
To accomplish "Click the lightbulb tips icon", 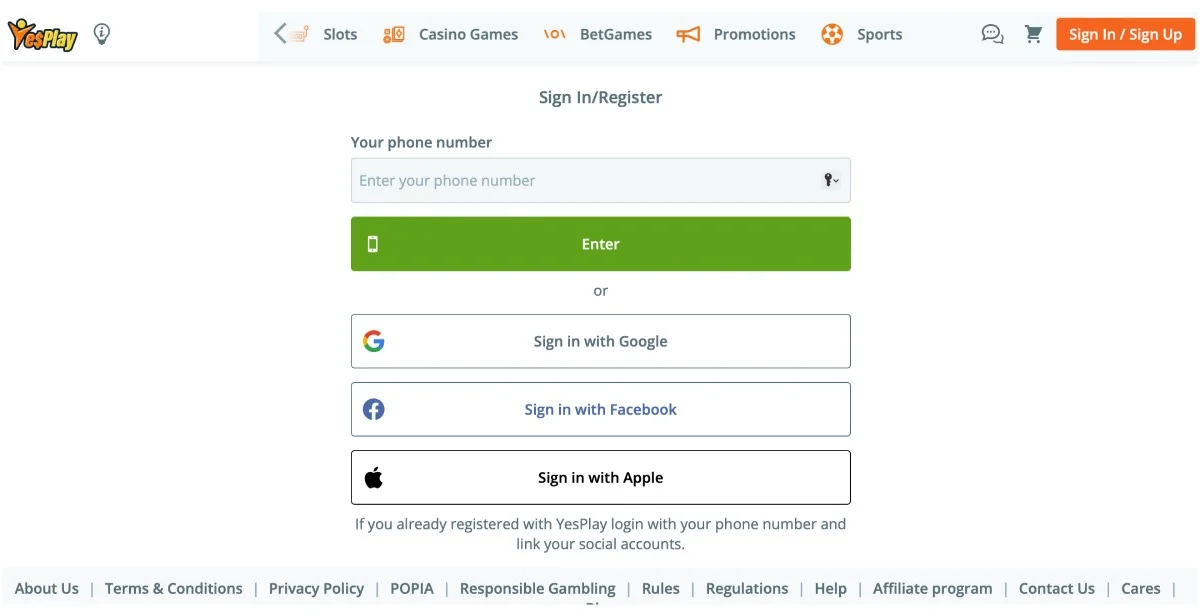I will click(102, 34).
